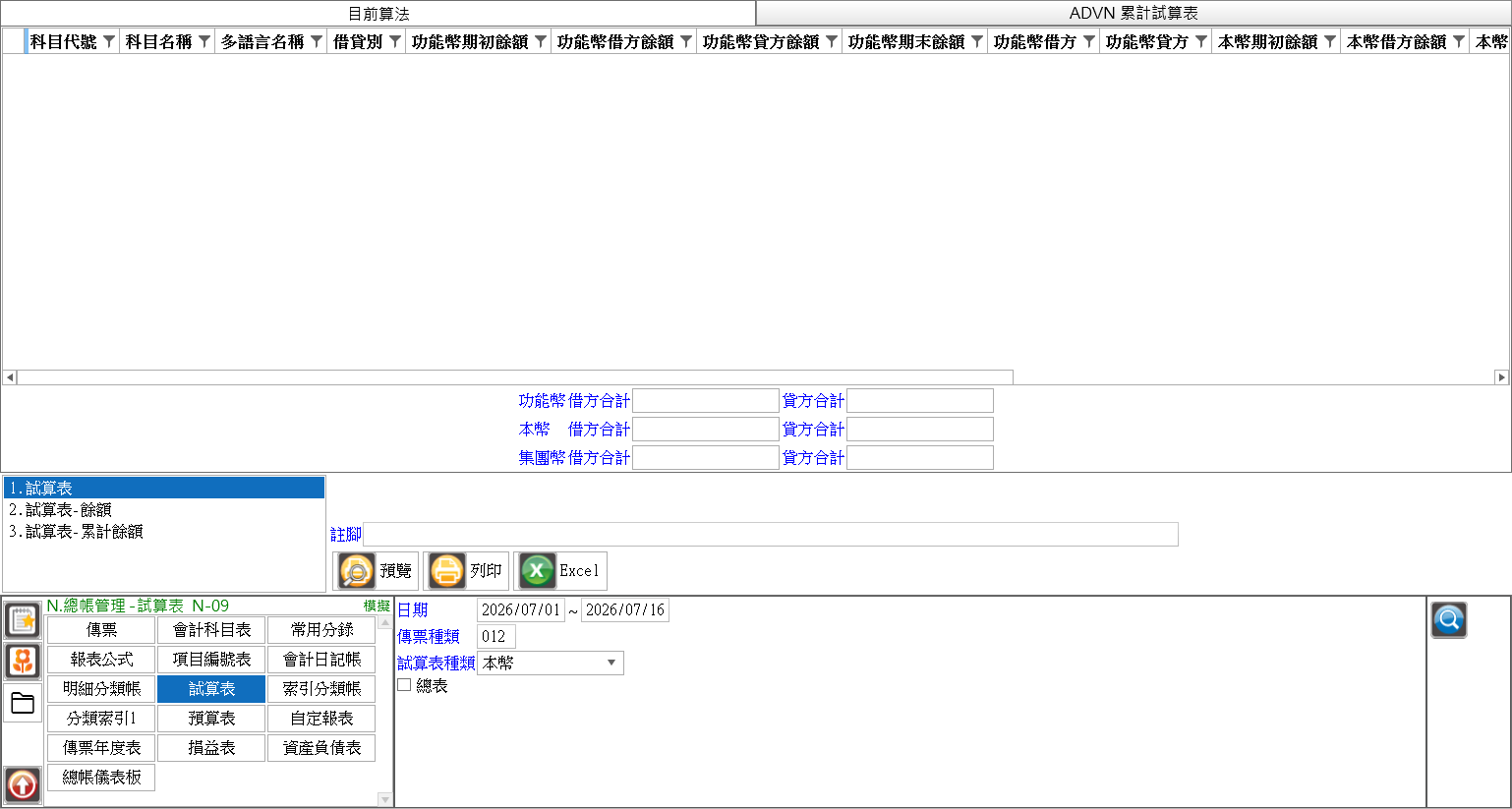The width and height of the screenshot is (1512, 809).
Task: Choose 3.試算表-累計餘額 from the list
Action: [x=164, y=532]
